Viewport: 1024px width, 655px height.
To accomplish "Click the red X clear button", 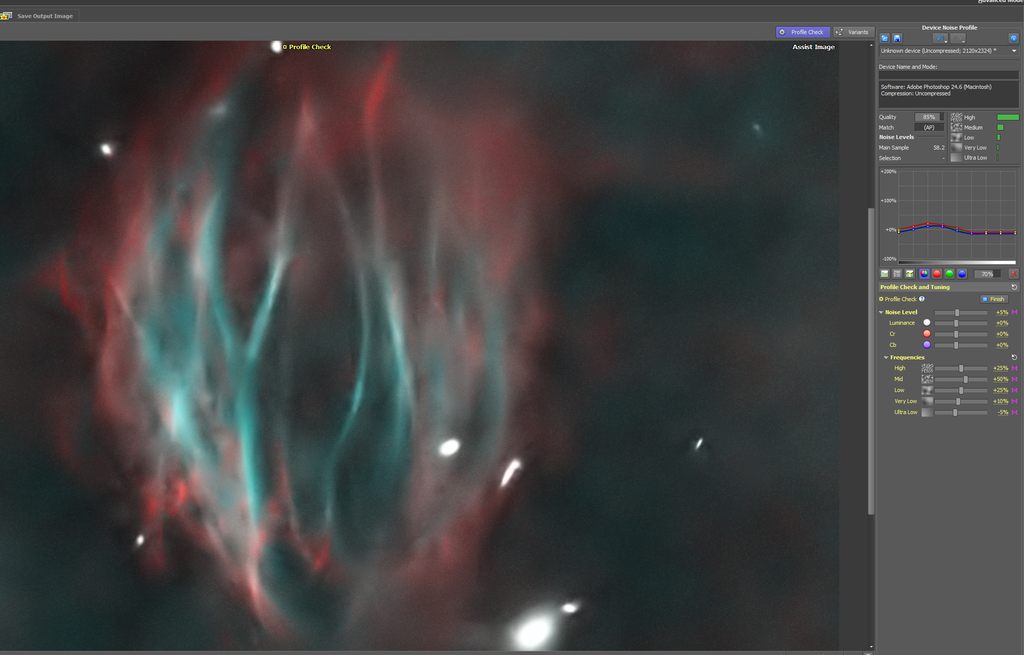I will (x=1013, y=274).
